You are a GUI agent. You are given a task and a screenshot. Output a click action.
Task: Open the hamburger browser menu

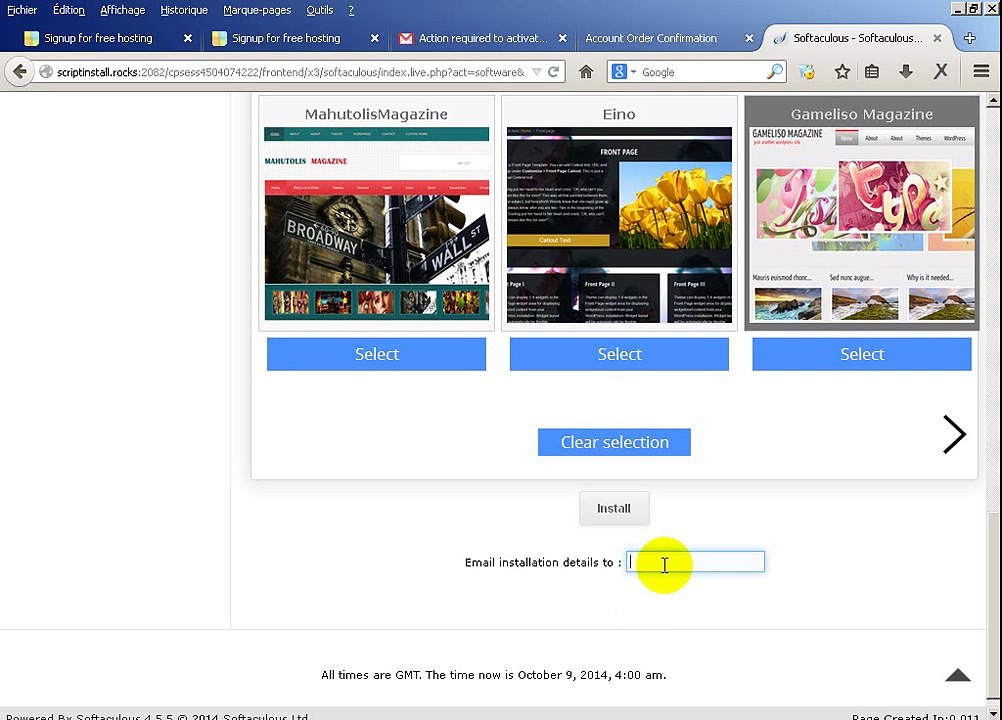[x=981, y=71]
